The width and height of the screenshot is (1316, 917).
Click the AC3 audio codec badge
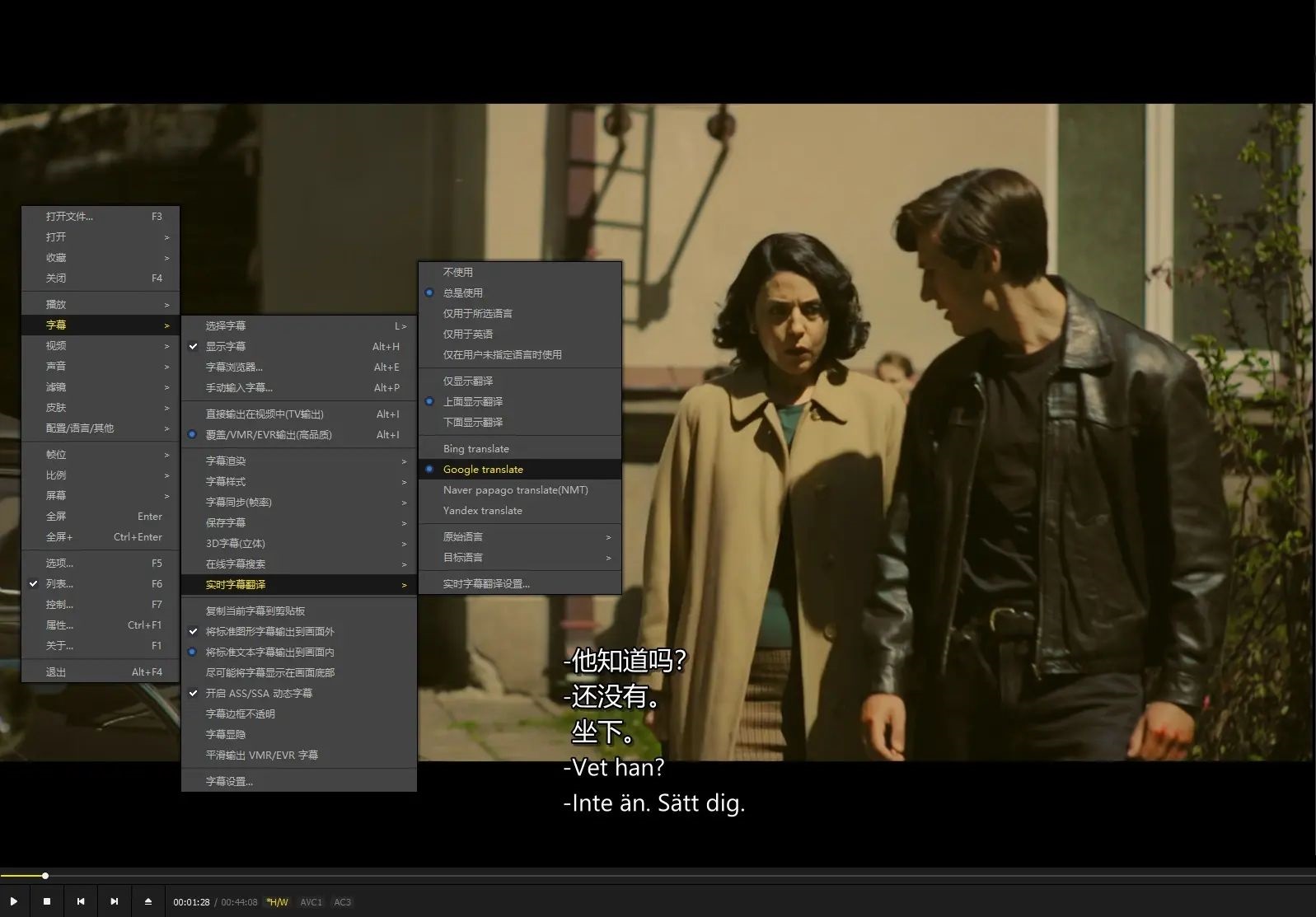(x=342, y=902)
